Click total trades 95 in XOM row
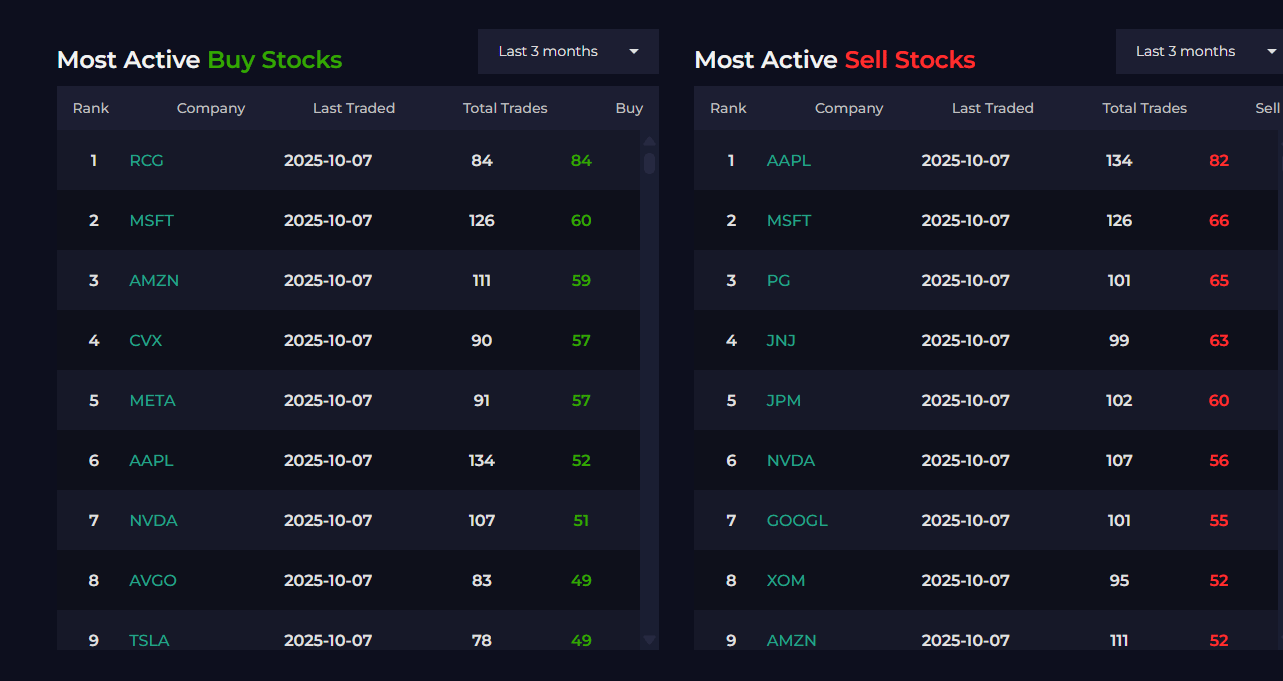Viewport: 1283px width, 681px height. click(x=1119, y=580)
